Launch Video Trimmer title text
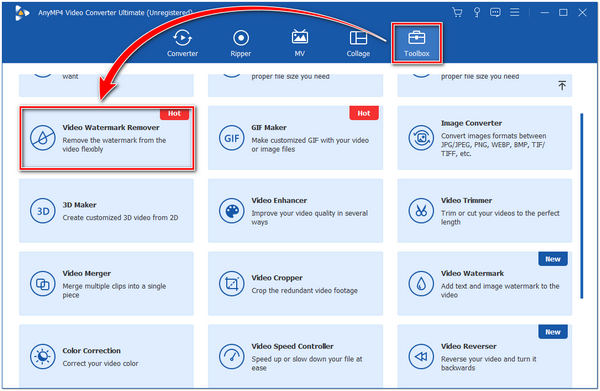 coord(466,200)
